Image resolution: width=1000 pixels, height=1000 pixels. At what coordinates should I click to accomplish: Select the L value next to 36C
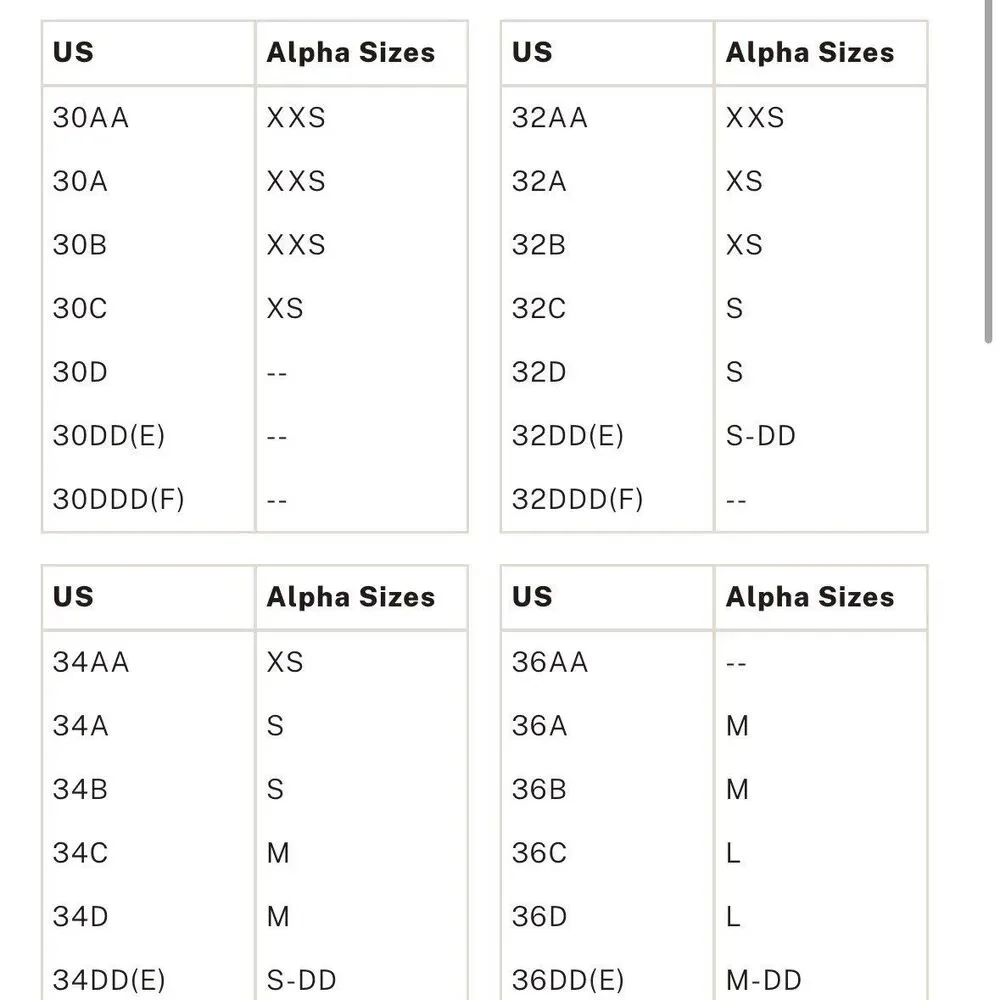coord(733,853)
